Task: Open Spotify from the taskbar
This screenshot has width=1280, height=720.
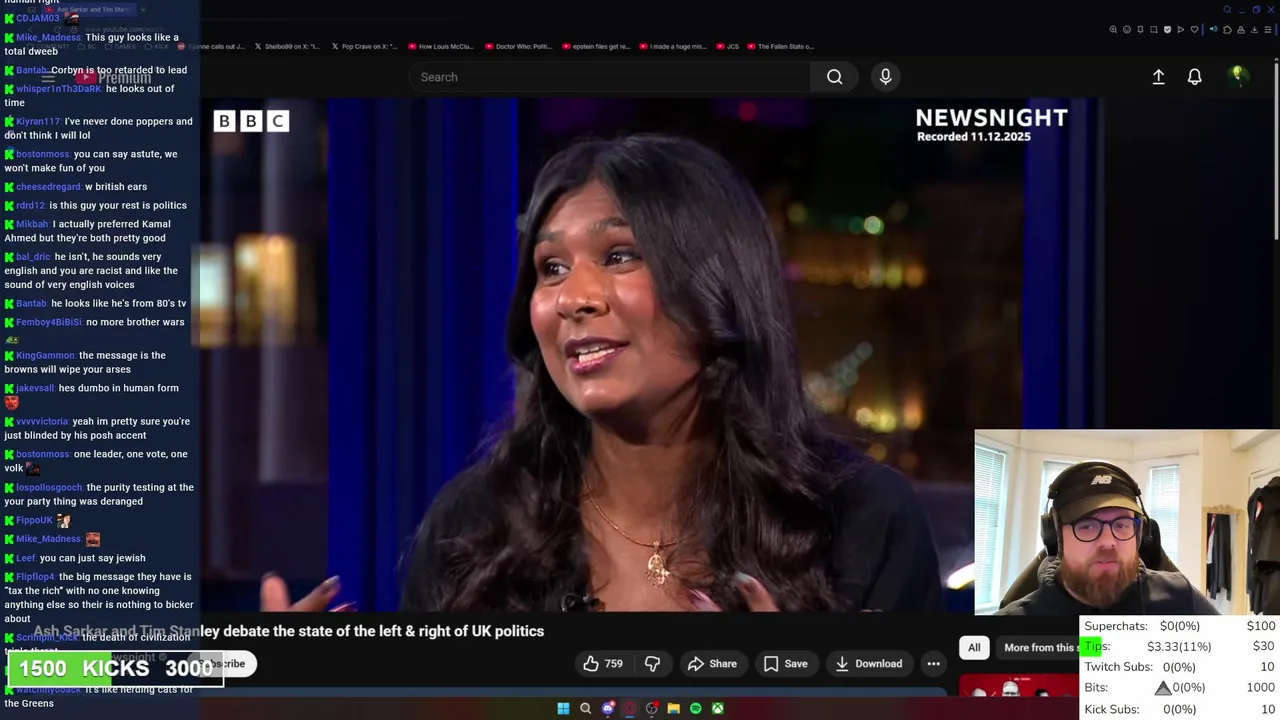Action: [696, 708]
